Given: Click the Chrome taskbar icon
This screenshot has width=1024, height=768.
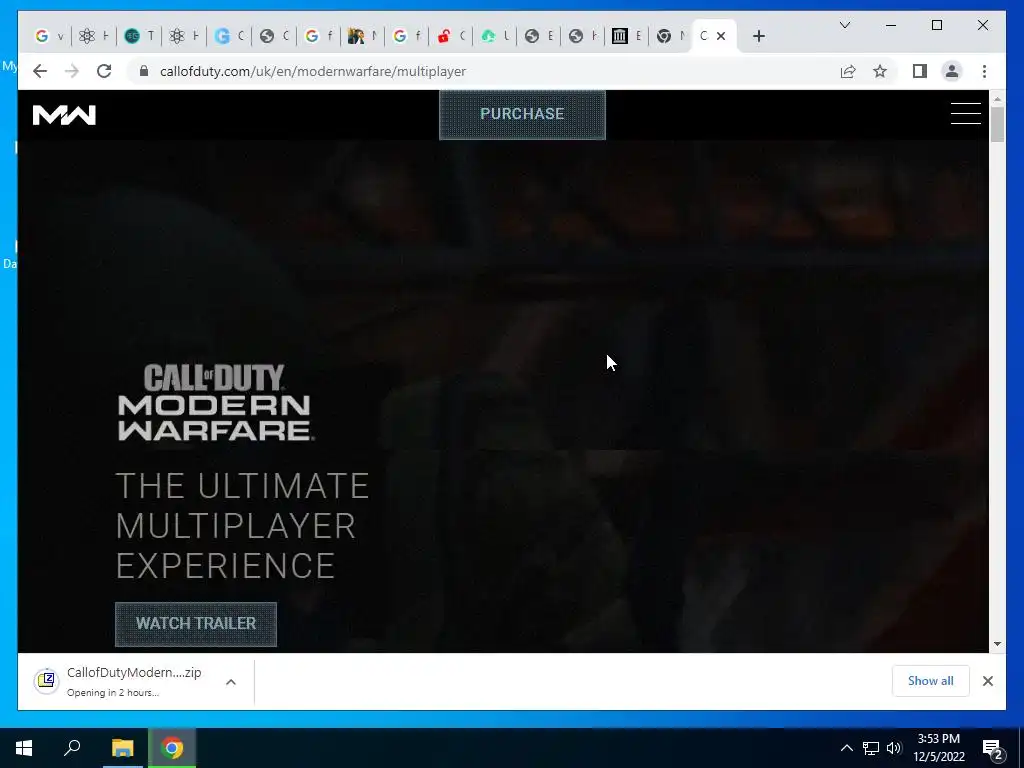Looking at the screenshot, I should (172, 748).
